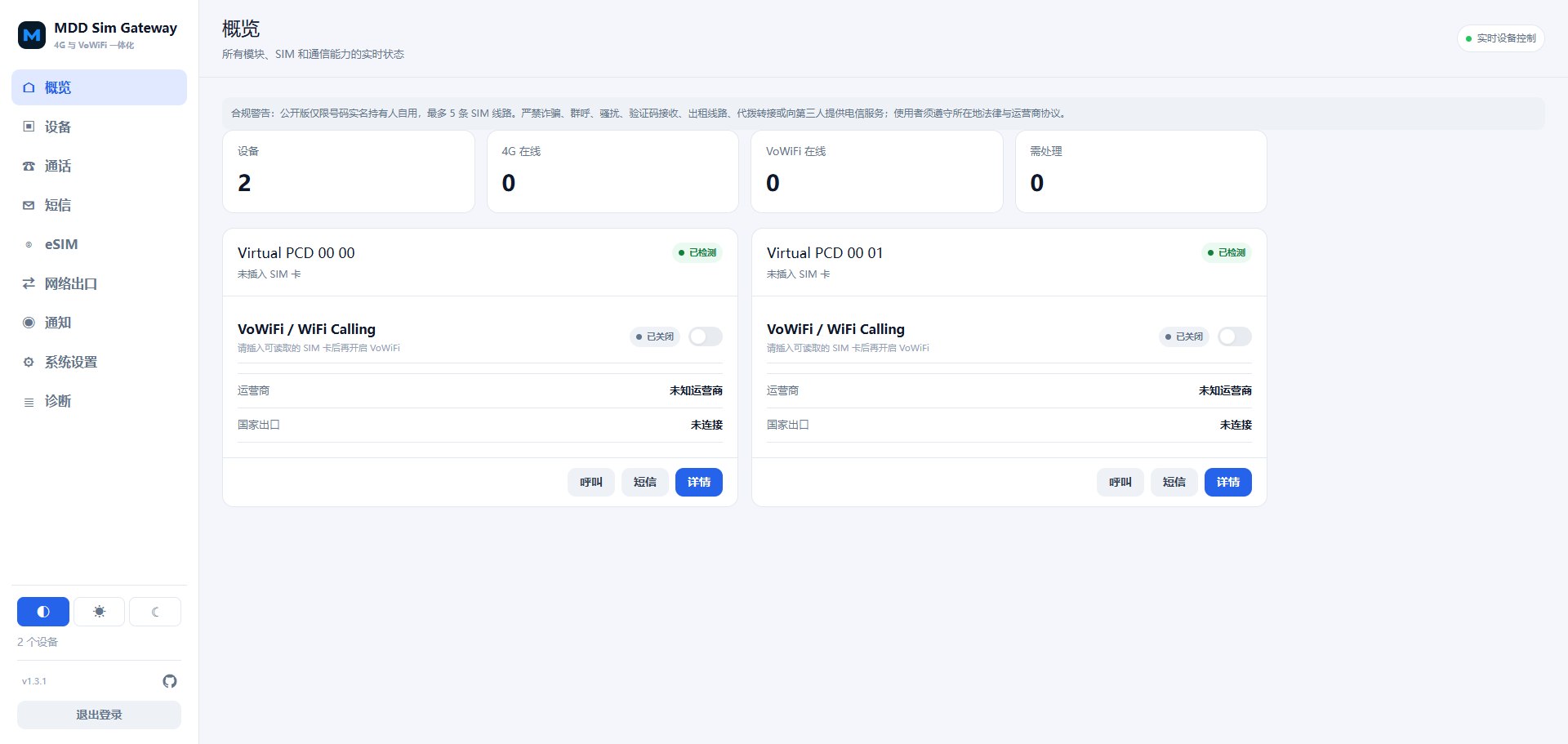Click the list icon beside 诊断

tap(29, 401)
